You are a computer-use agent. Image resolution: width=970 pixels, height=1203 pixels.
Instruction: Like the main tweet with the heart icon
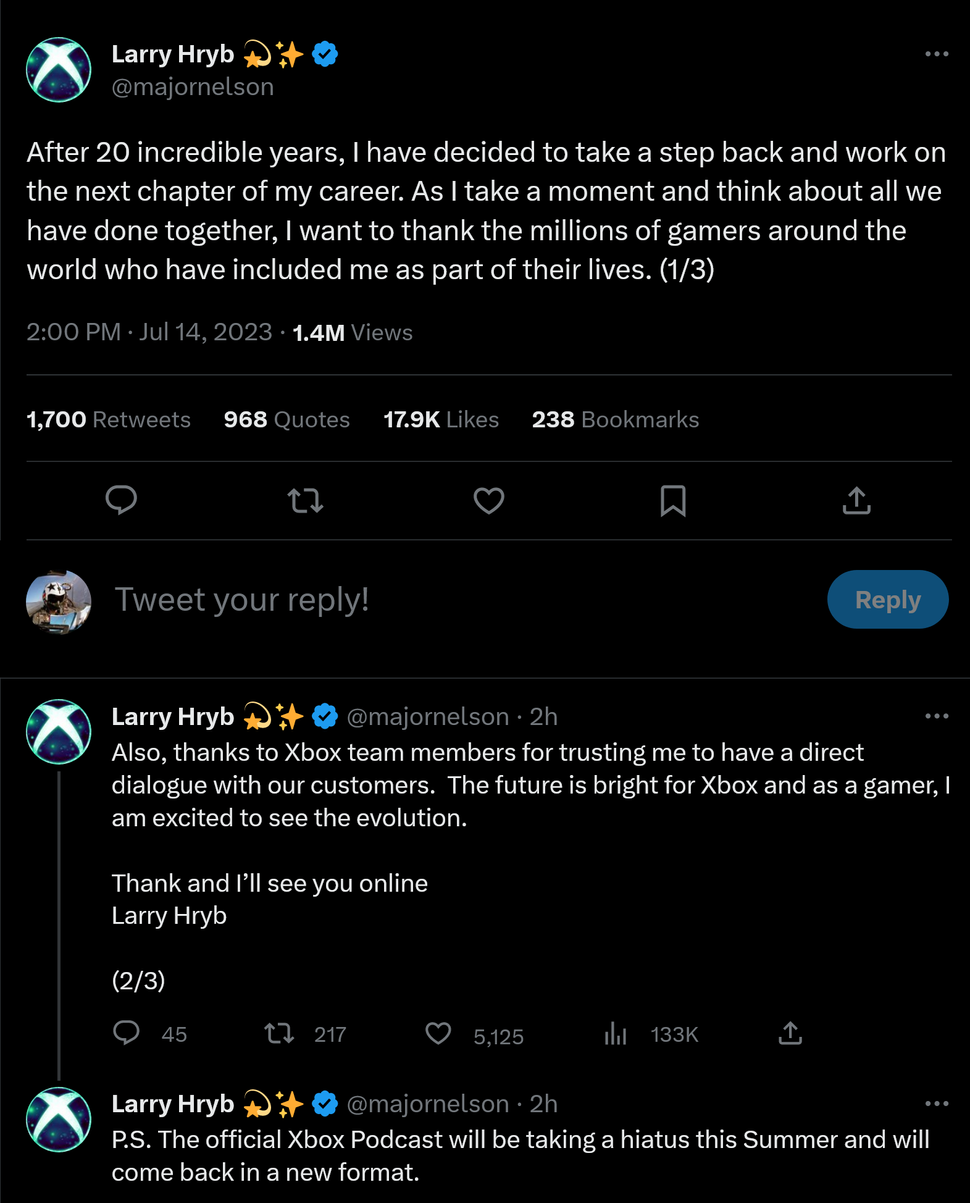click(x=488, y=500)
